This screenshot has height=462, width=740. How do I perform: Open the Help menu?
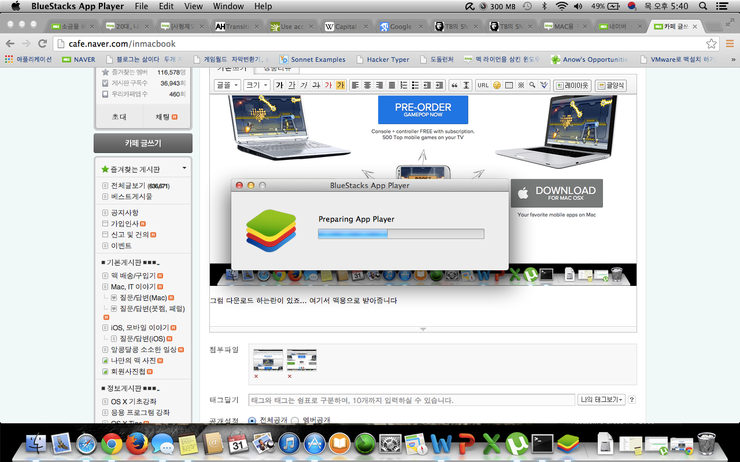click(263, 6)
